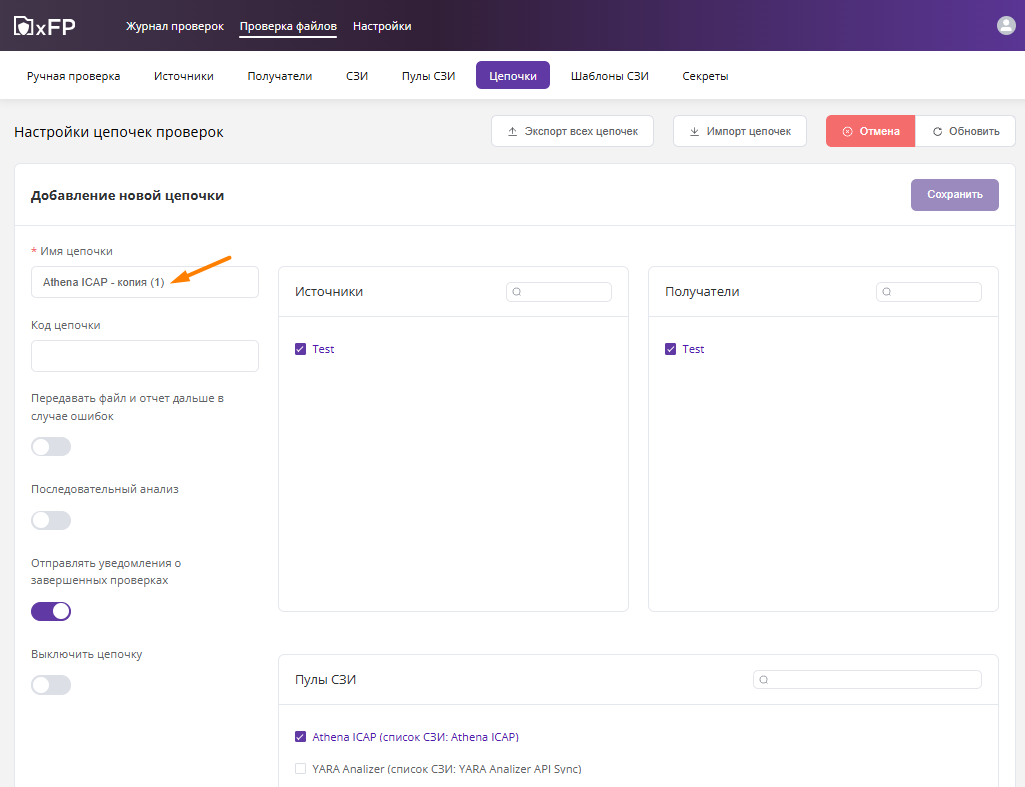The width and height of the screenshot is (1025, 787).
Task: Switch to the Секреты tab
Action: (x=705, y=76)
